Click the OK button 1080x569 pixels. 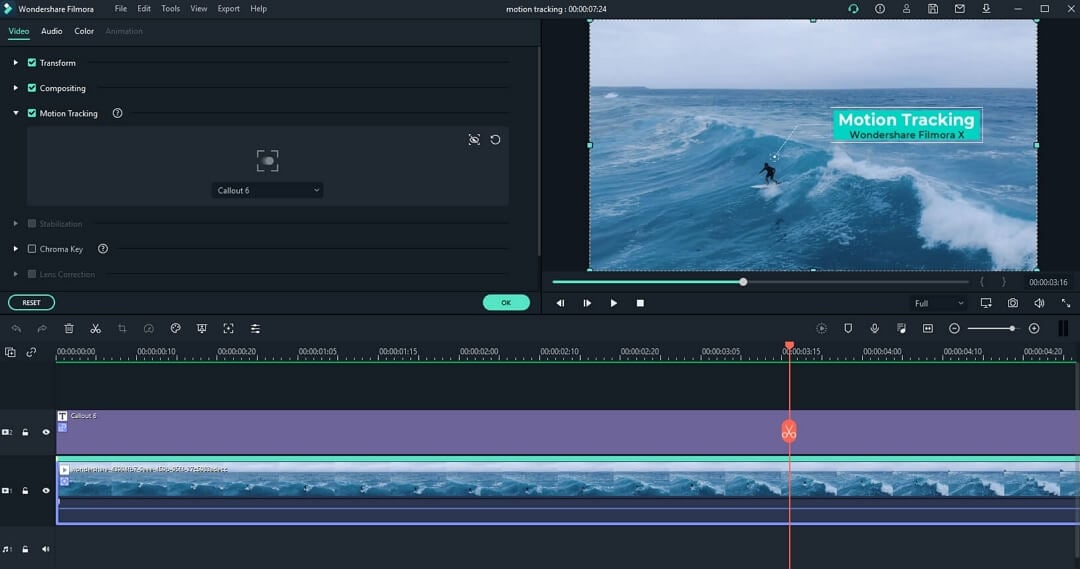click(x=506, y=302)
